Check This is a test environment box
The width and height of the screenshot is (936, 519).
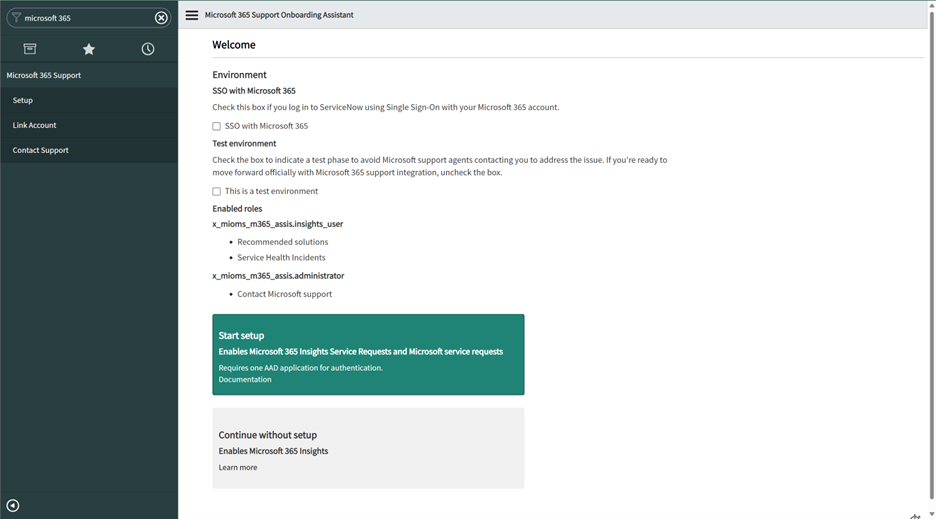[x=216, y=191]
